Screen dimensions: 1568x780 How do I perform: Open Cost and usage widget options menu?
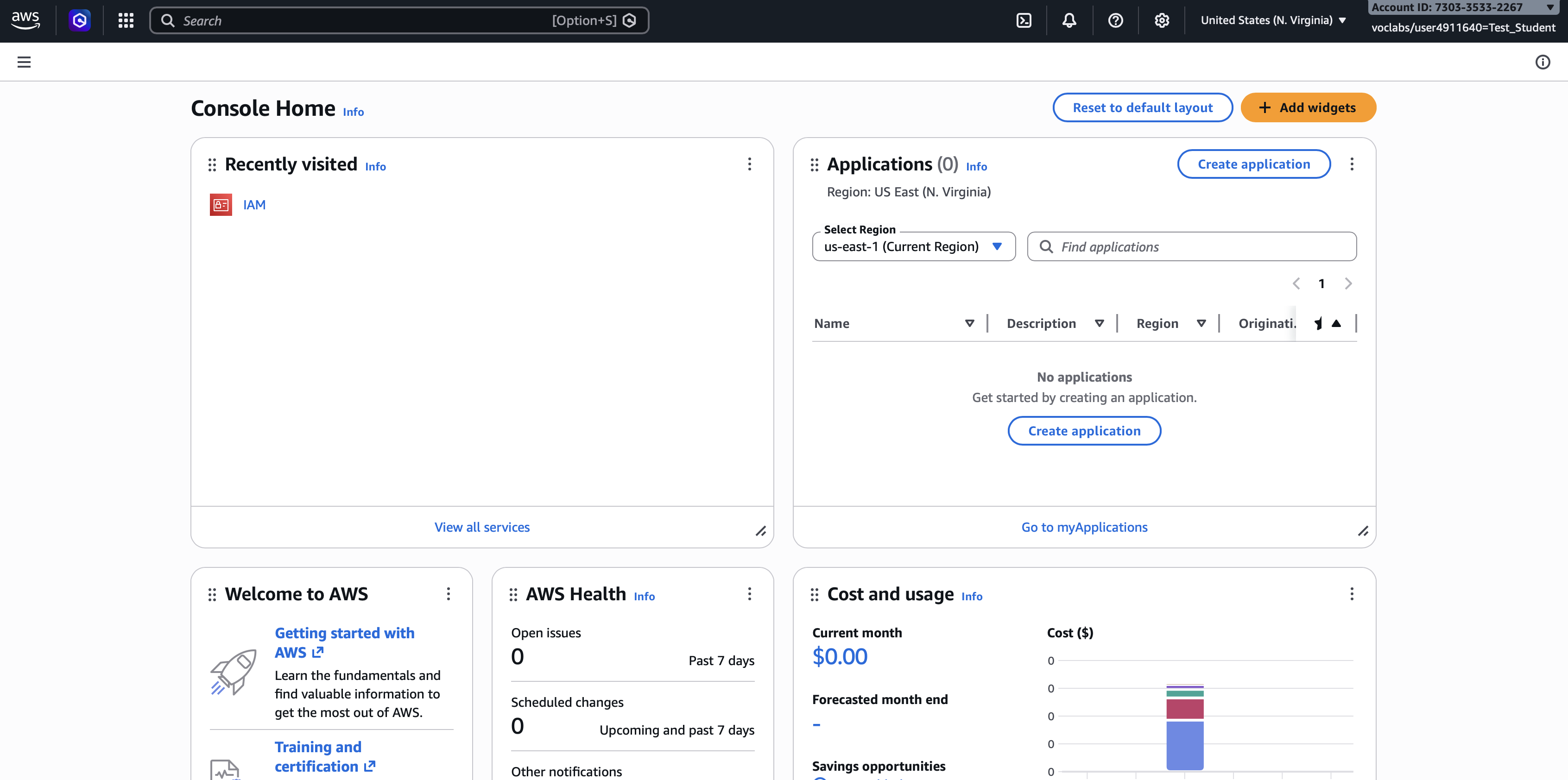[1351, 594]
